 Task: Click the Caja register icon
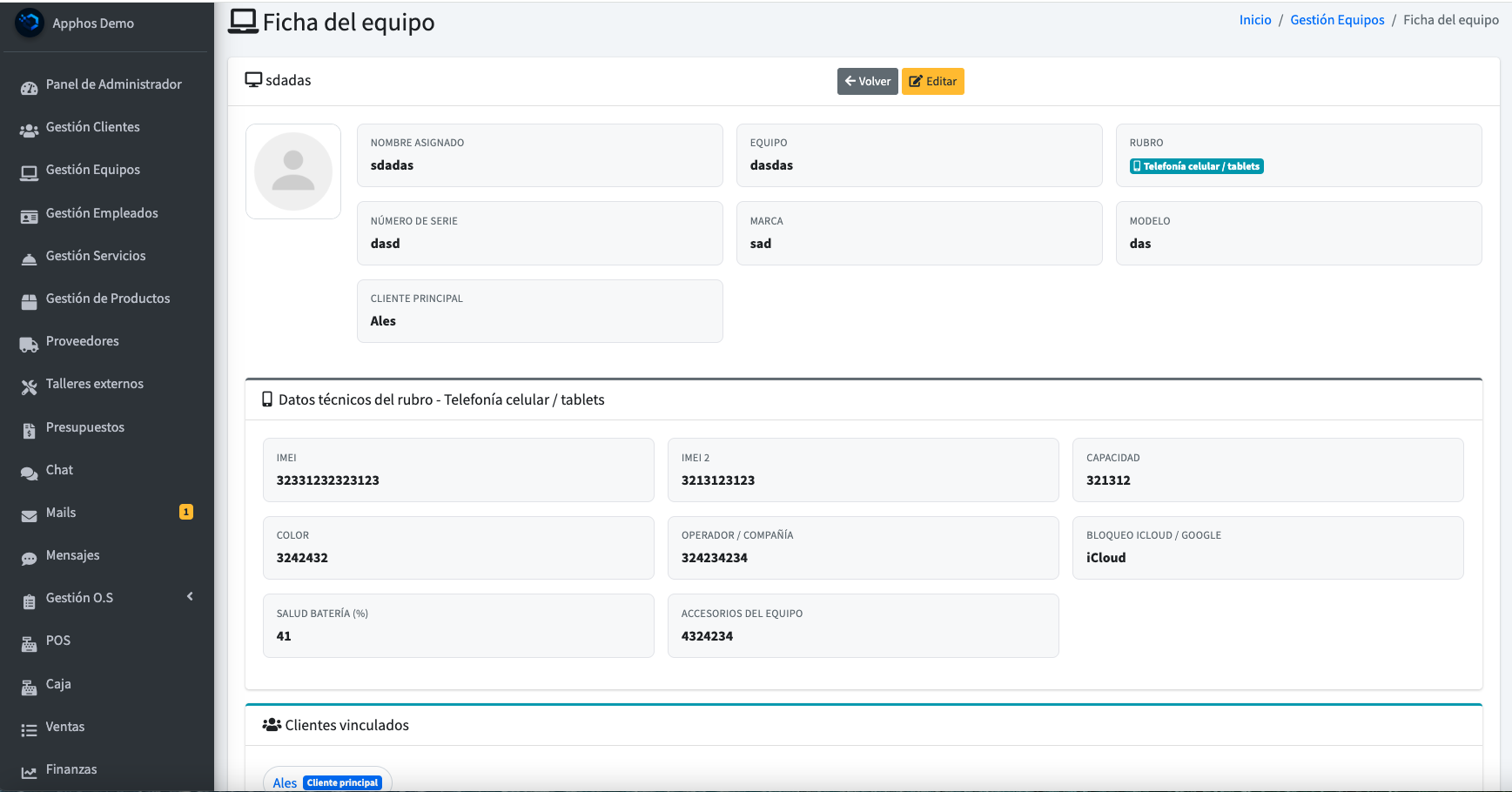30,688
